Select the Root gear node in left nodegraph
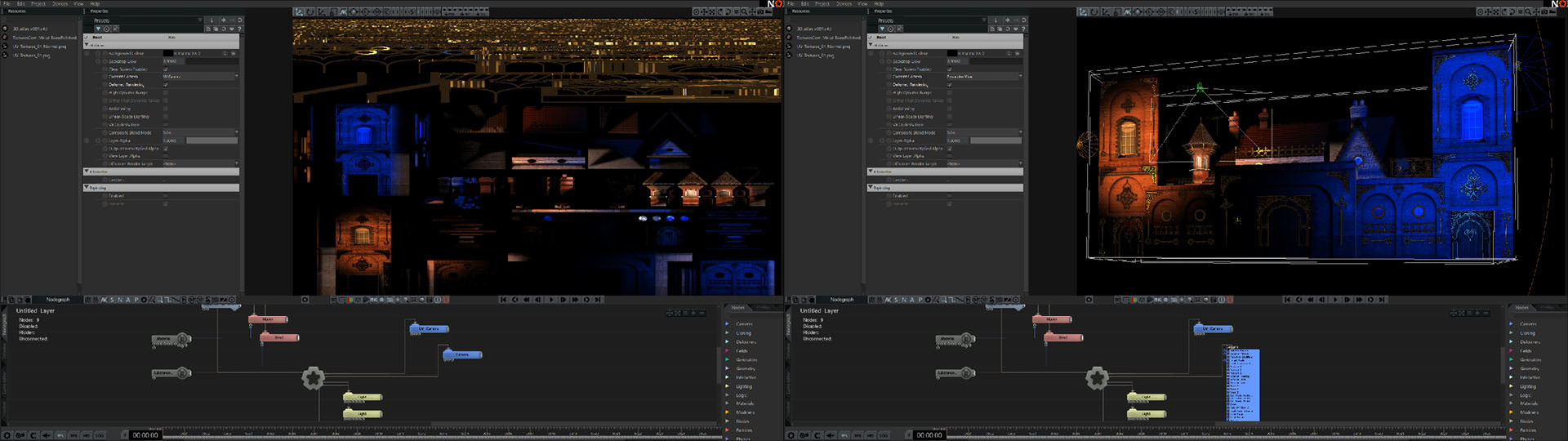 (x=313, y=377)
